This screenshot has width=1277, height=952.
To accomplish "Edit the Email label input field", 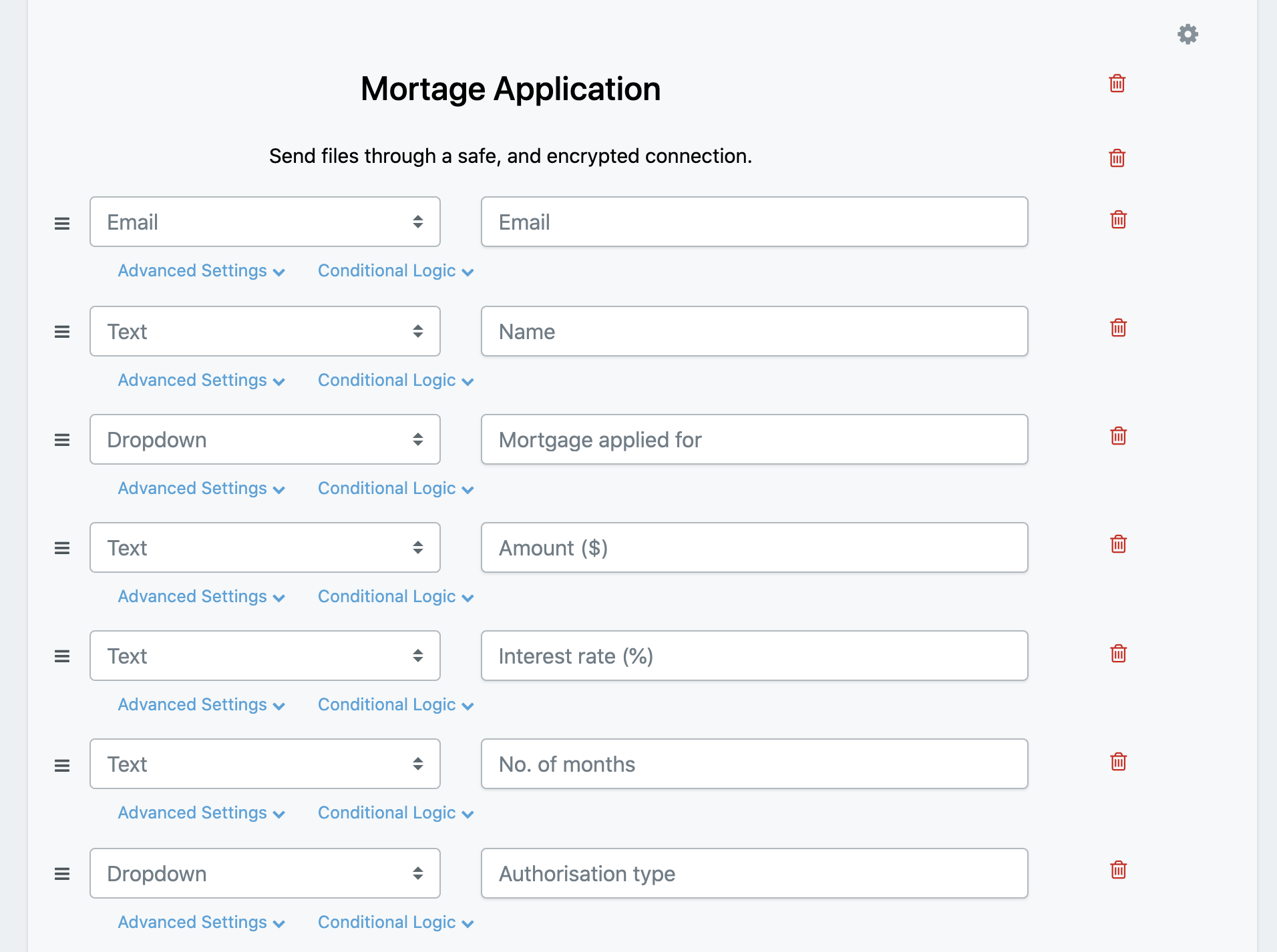I will (755, 222).
